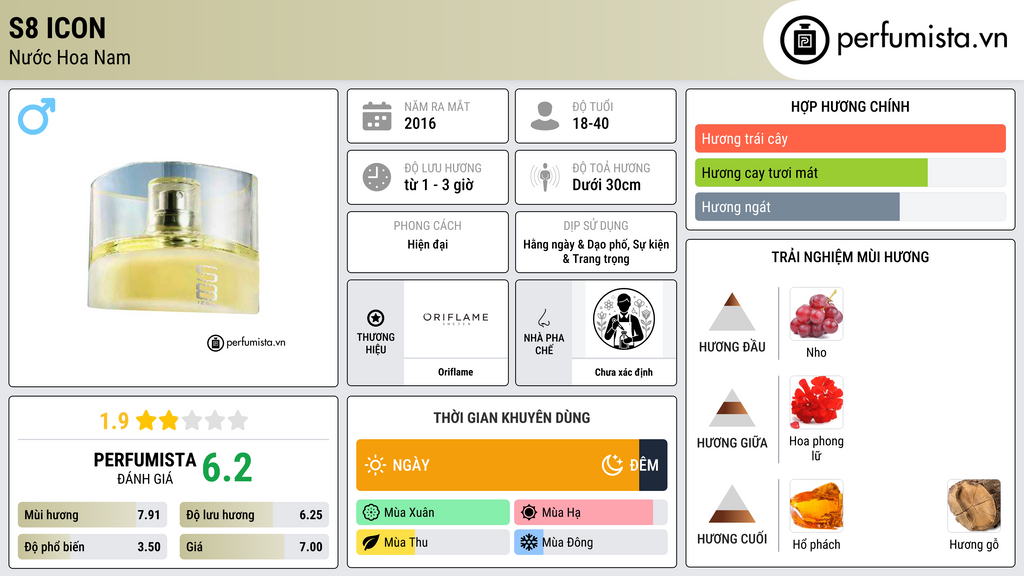Click the nose icon above Nhà pha chế

pyautogui.click(x=543, y=318)
